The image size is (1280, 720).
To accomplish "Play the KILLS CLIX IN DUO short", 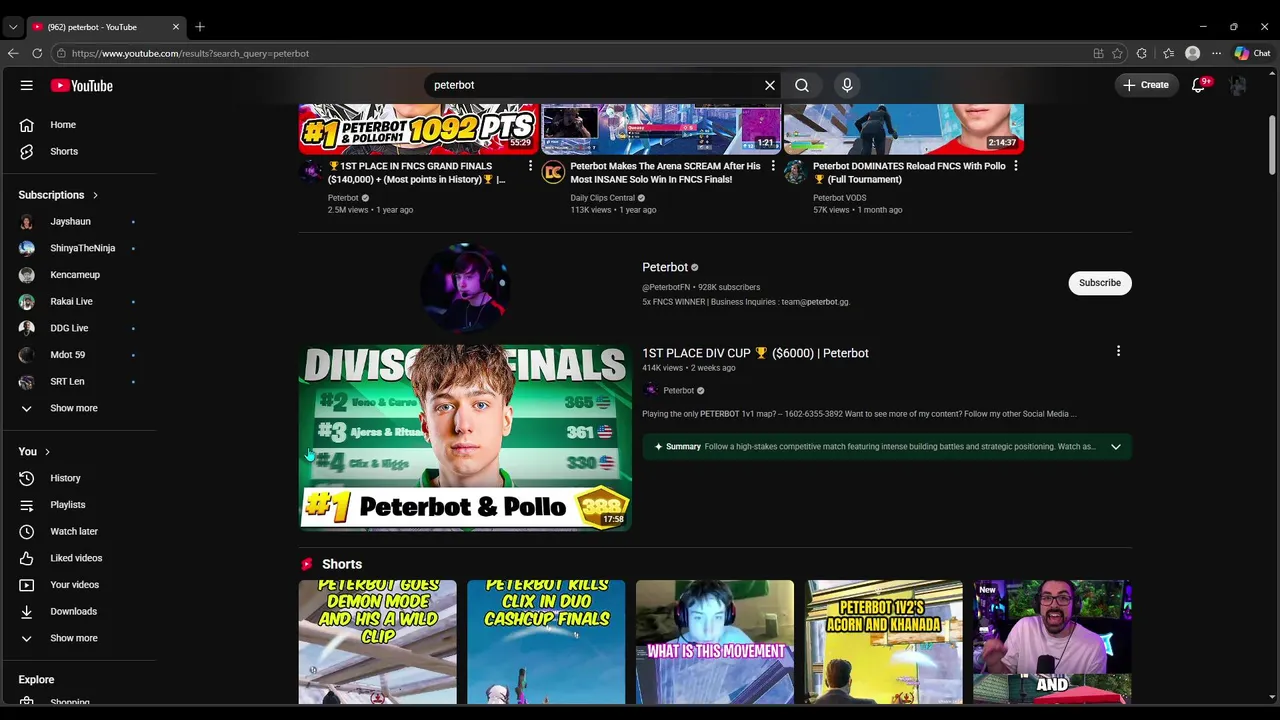I will click(x=546, y=642).
